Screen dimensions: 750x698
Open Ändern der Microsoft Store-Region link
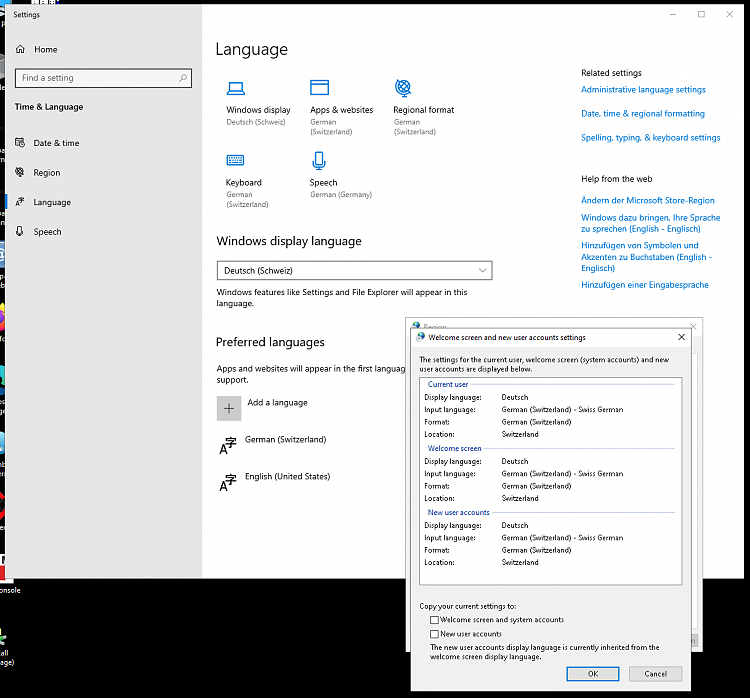[648, 200]
